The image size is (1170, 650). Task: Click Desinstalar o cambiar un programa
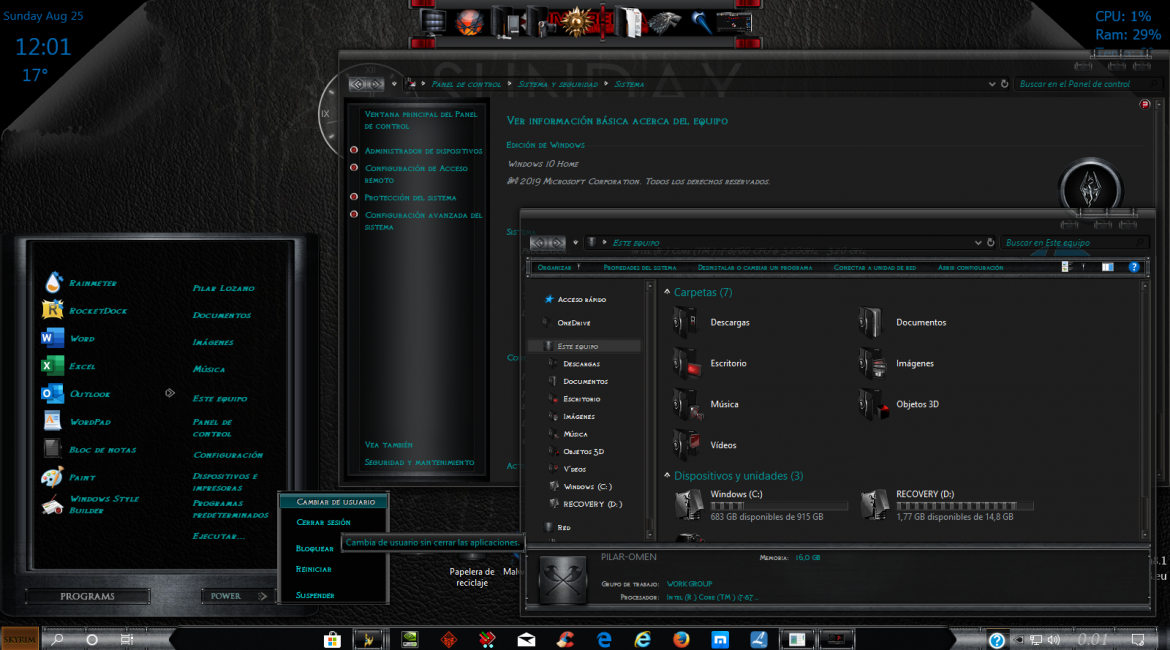(754, 267)
